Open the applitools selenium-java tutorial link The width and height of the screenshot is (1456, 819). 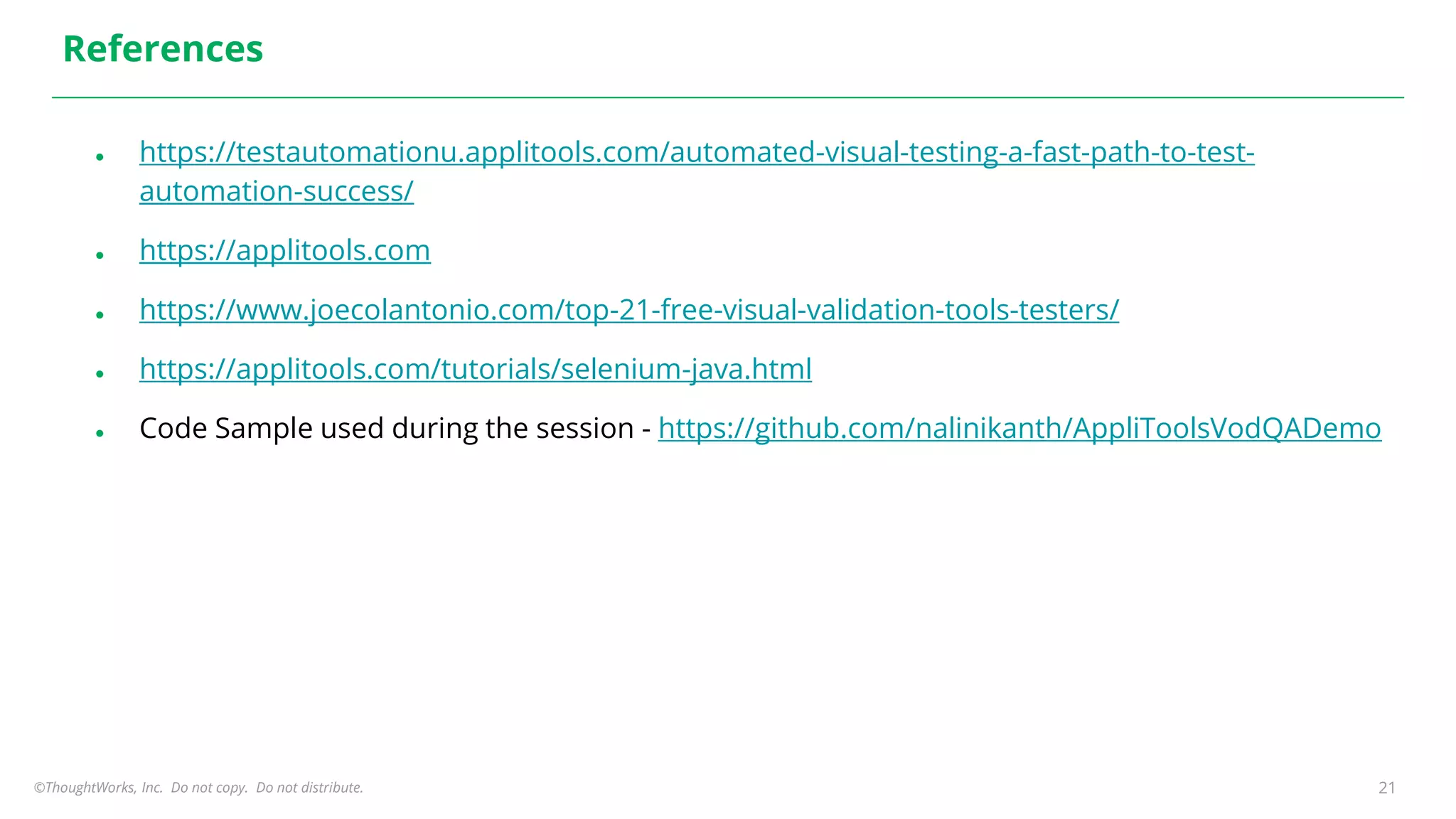476,369
